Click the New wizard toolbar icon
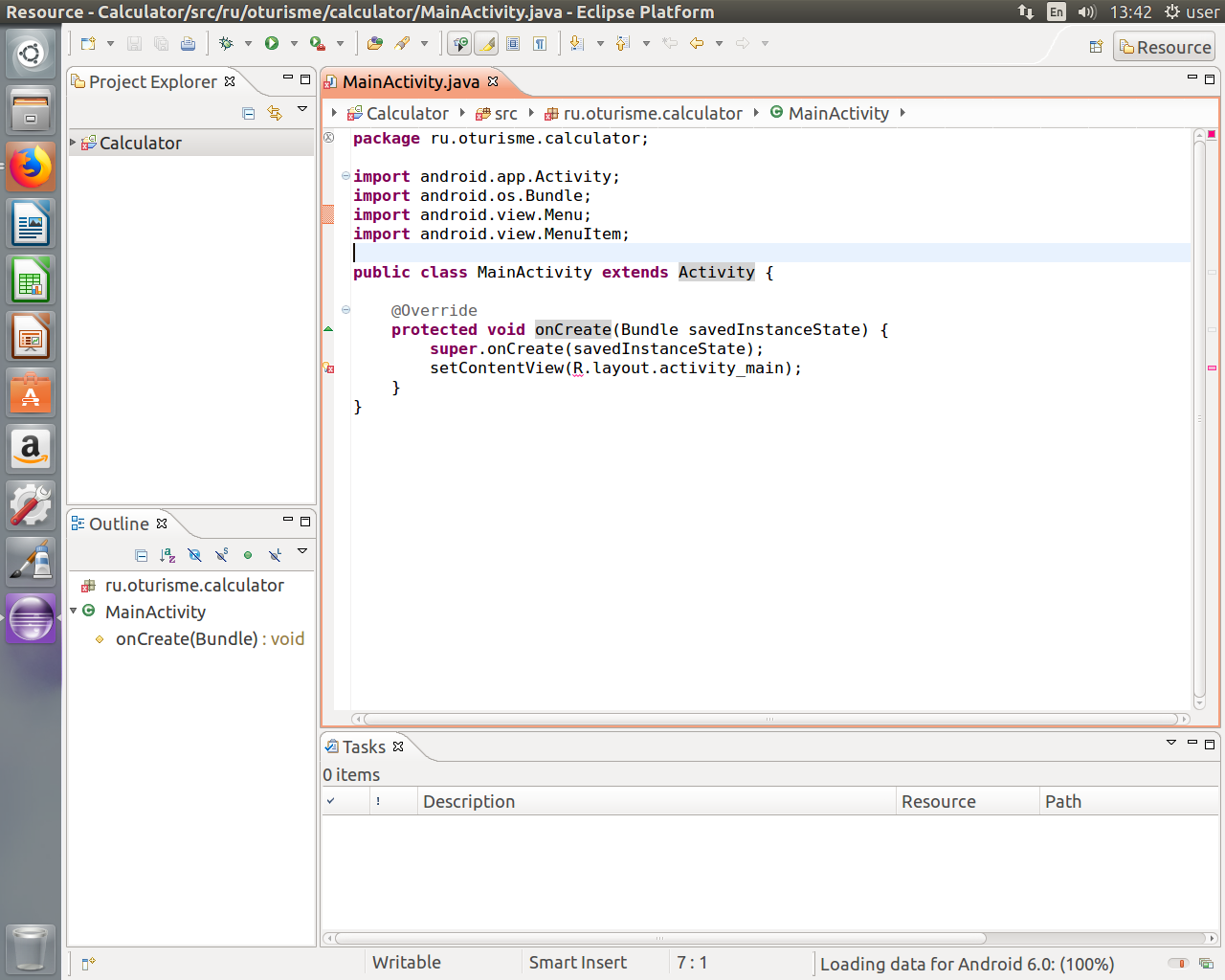The width and height of the screenshot is (1225, 980). click(88, 43)
